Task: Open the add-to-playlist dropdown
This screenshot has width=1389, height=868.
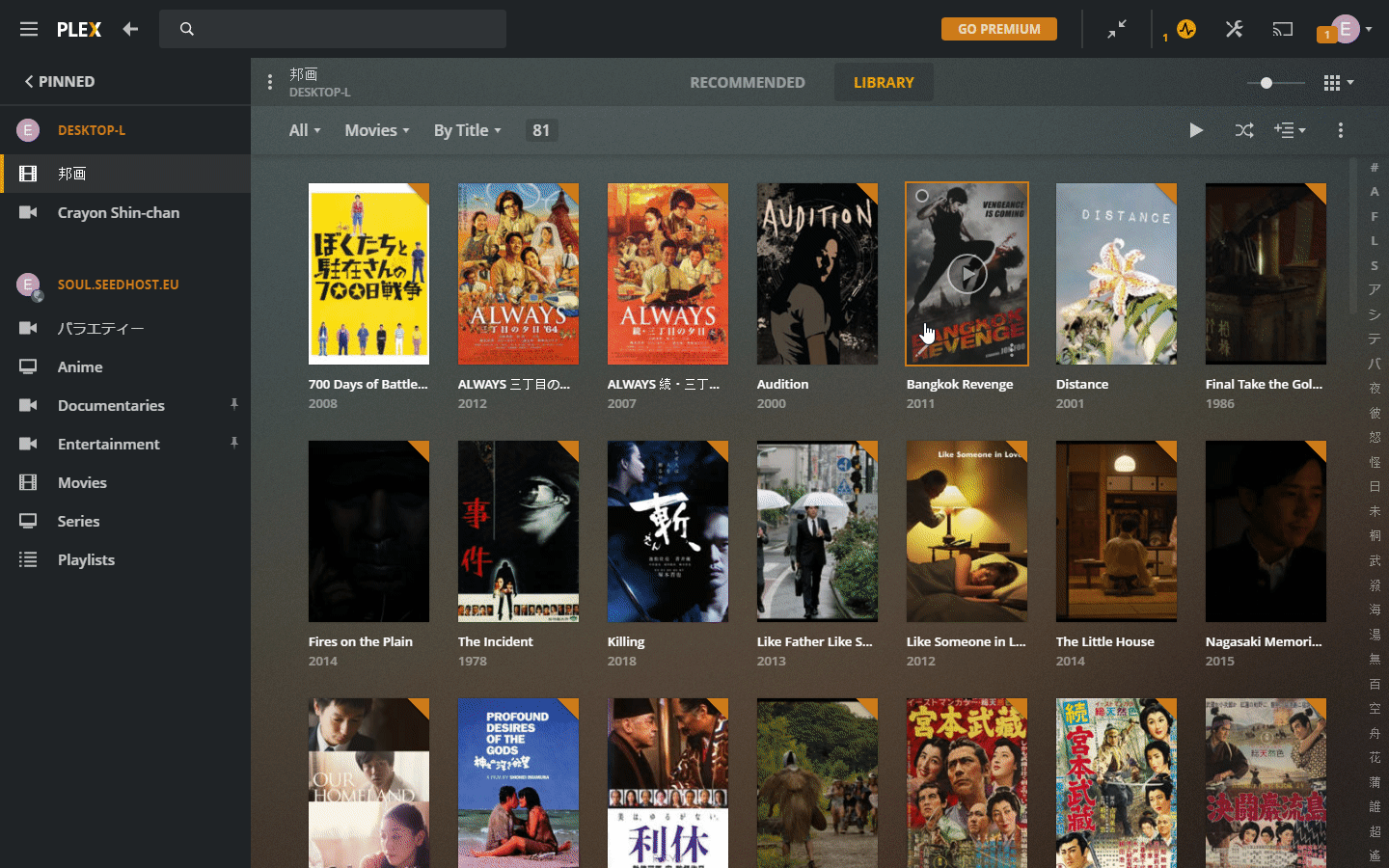Action: (x=1290, y=130)
